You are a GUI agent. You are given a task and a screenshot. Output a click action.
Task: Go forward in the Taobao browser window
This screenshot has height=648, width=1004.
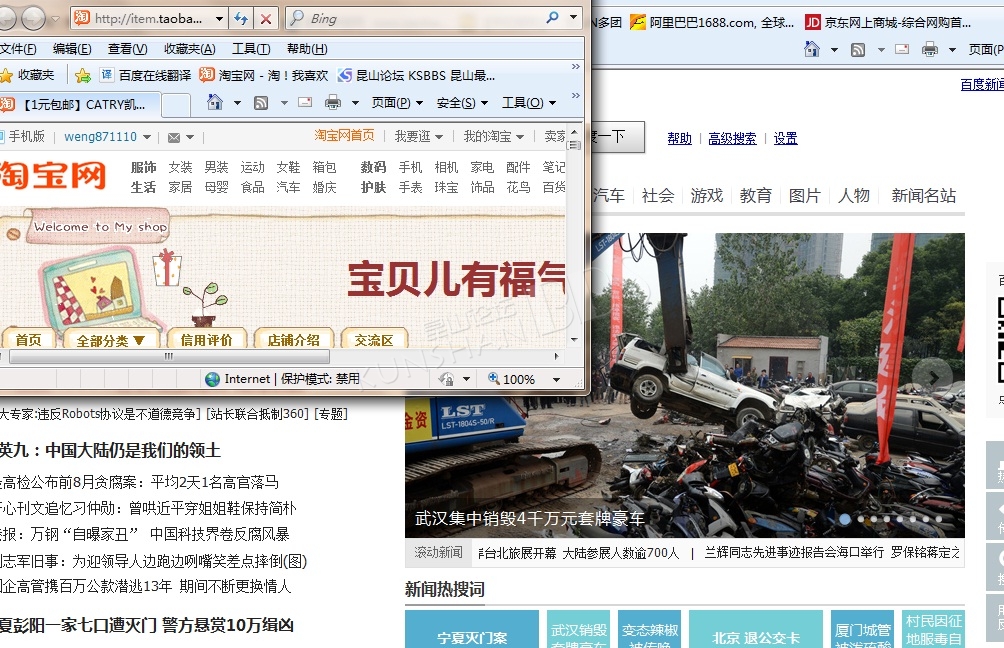[33, 19]
